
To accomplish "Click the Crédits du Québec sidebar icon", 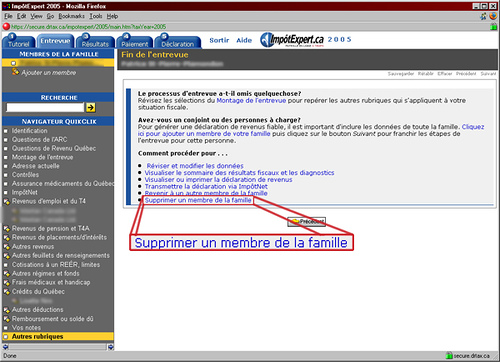I will click(6, 291).
